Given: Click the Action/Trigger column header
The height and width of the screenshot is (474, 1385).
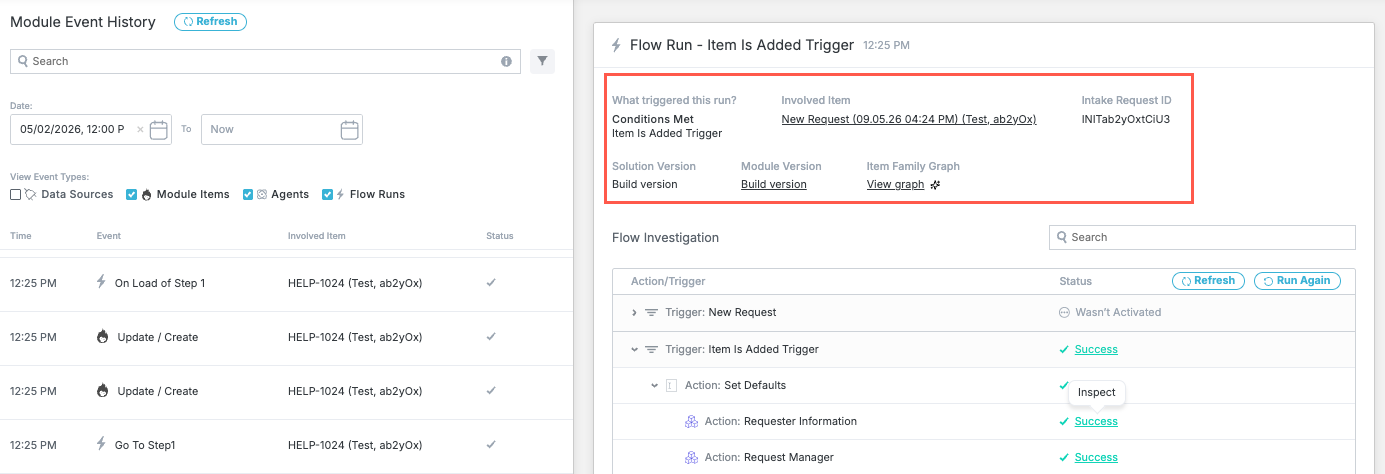Looking at the screenshot, I should point(668,281).
